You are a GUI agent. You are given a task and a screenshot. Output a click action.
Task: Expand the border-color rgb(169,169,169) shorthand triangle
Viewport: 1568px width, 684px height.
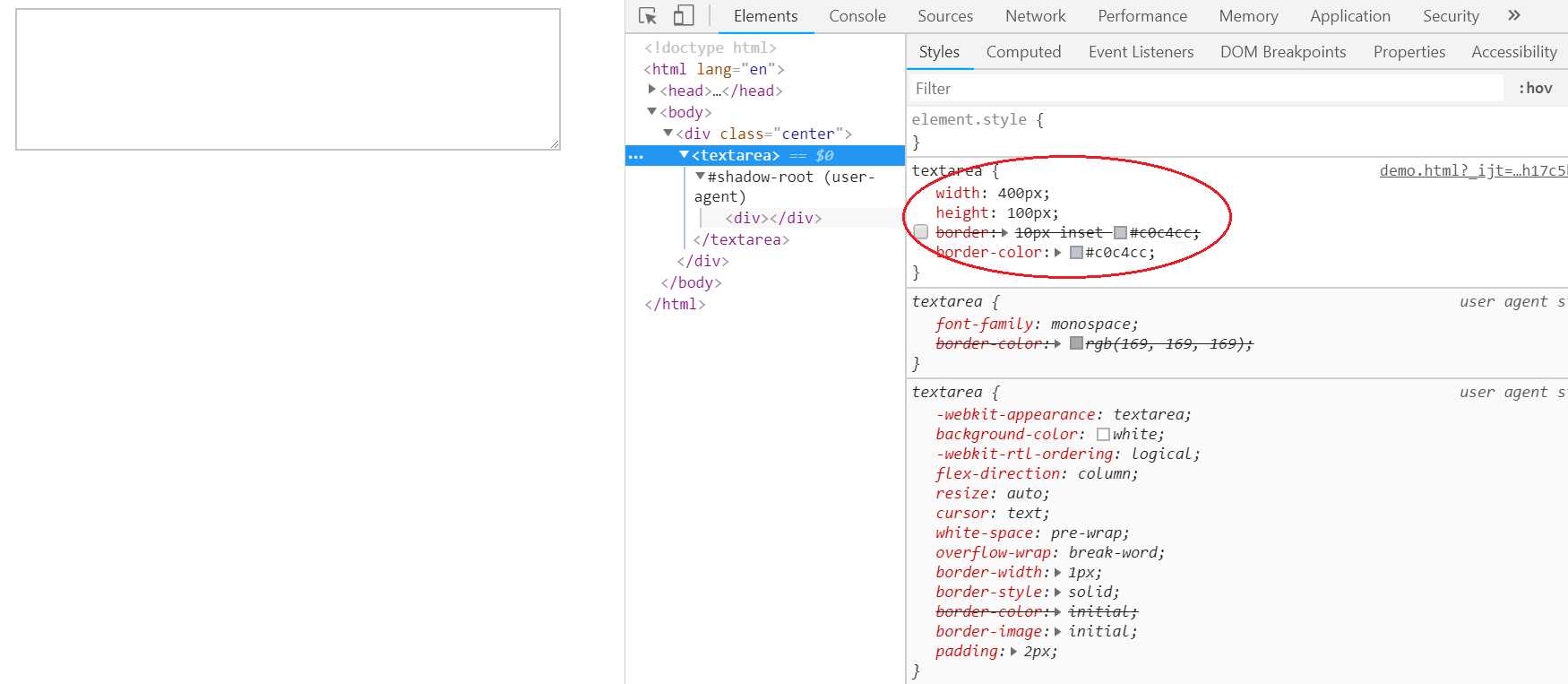(1058, 343)
